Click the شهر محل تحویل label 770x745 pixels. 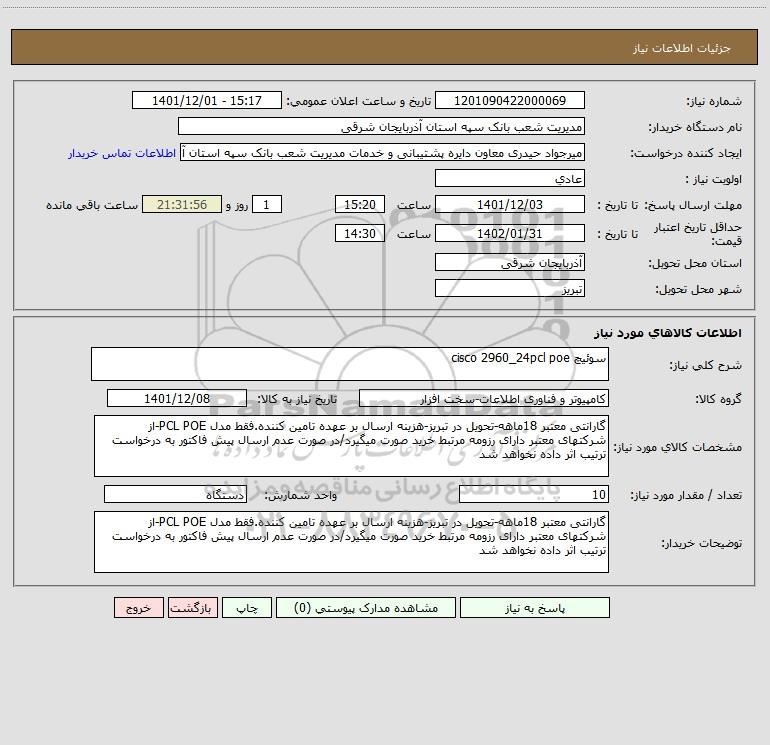click(x=699, y=289)
